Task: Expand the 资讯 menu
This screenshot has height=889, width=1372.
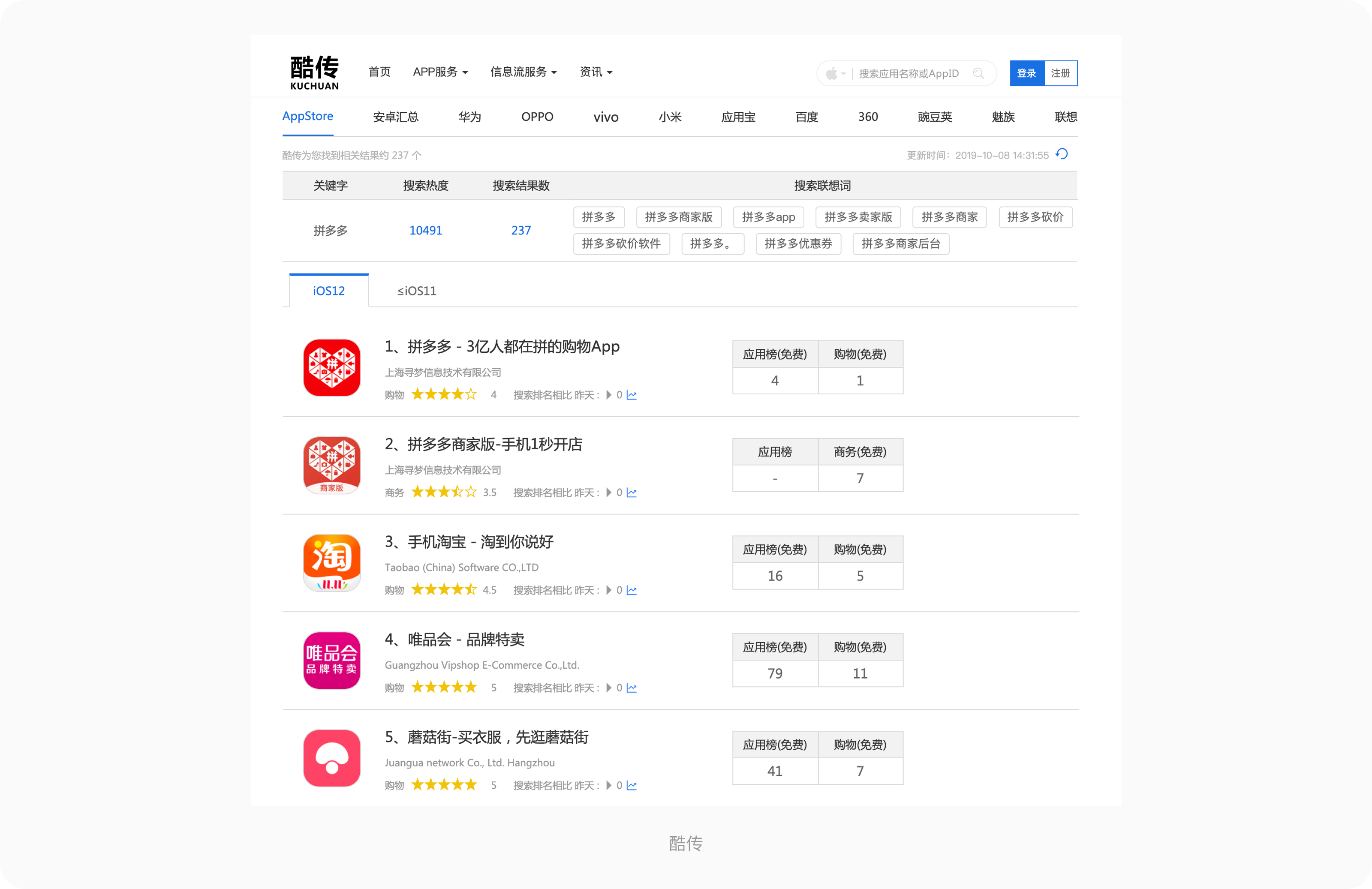Action: pos(596,72)
